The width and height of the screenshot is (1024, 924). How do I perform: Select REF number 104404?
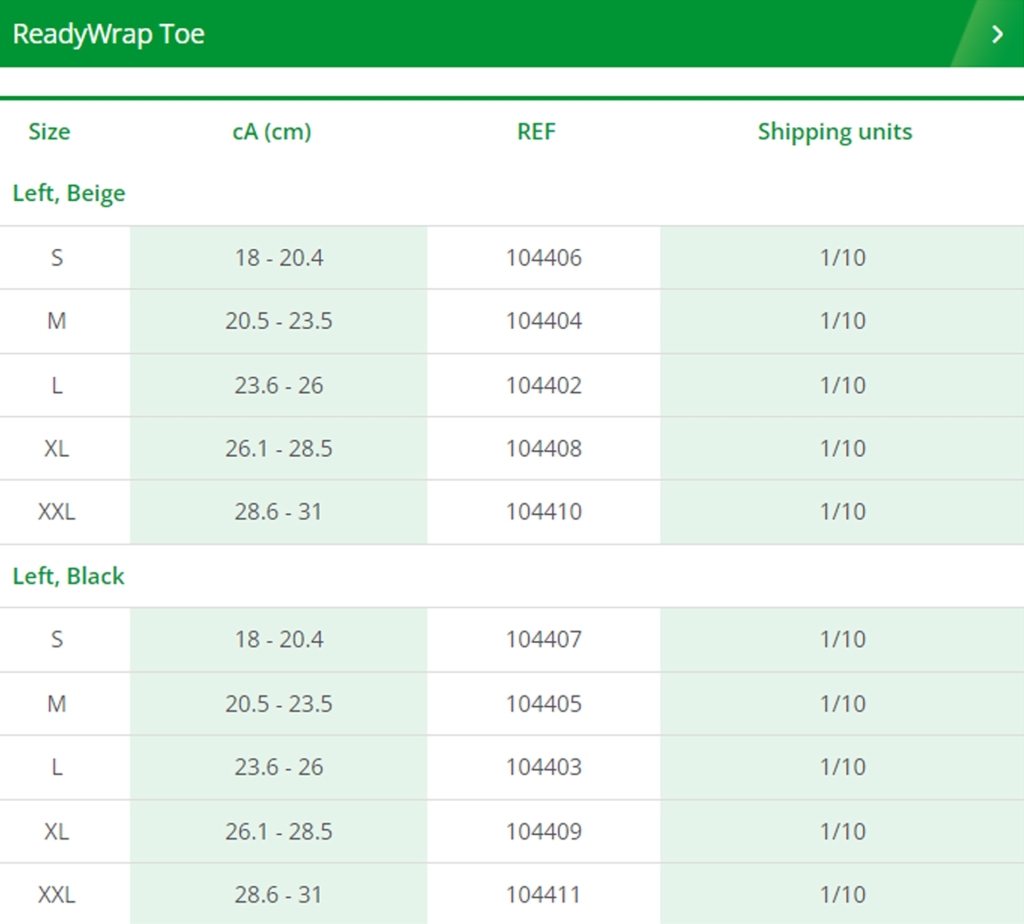(543, 321)
